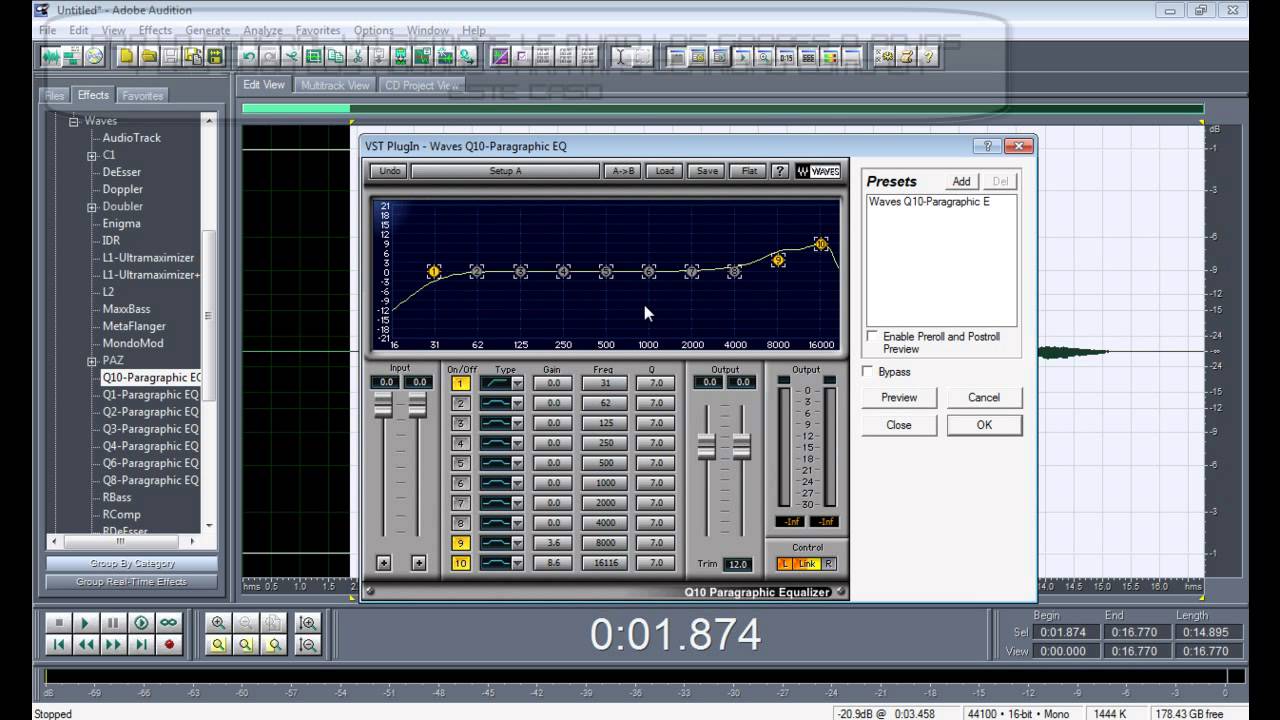Click the left Output fader handle

point(707,447)
